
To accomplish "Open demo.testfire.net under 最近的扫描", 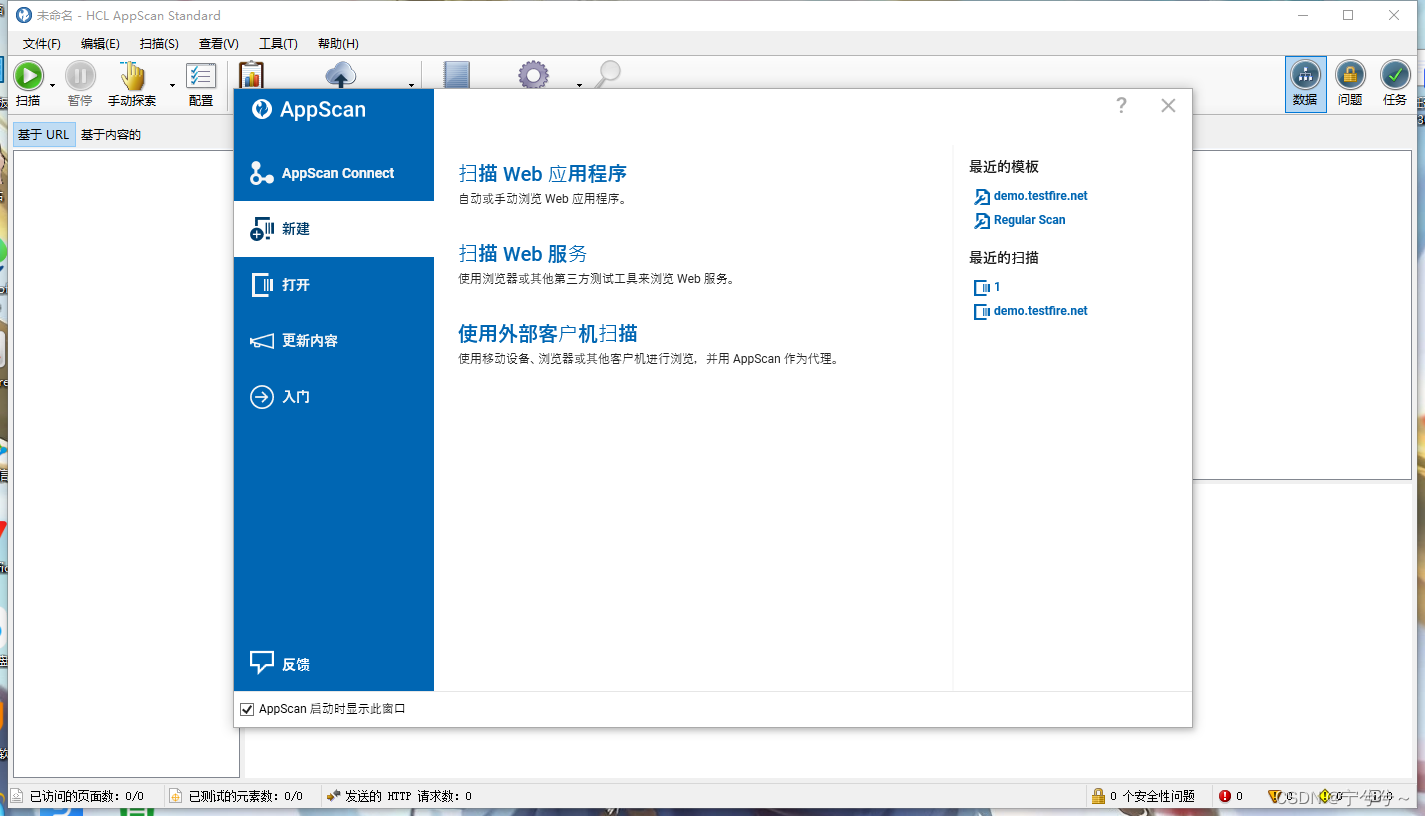I will 1031,311.
